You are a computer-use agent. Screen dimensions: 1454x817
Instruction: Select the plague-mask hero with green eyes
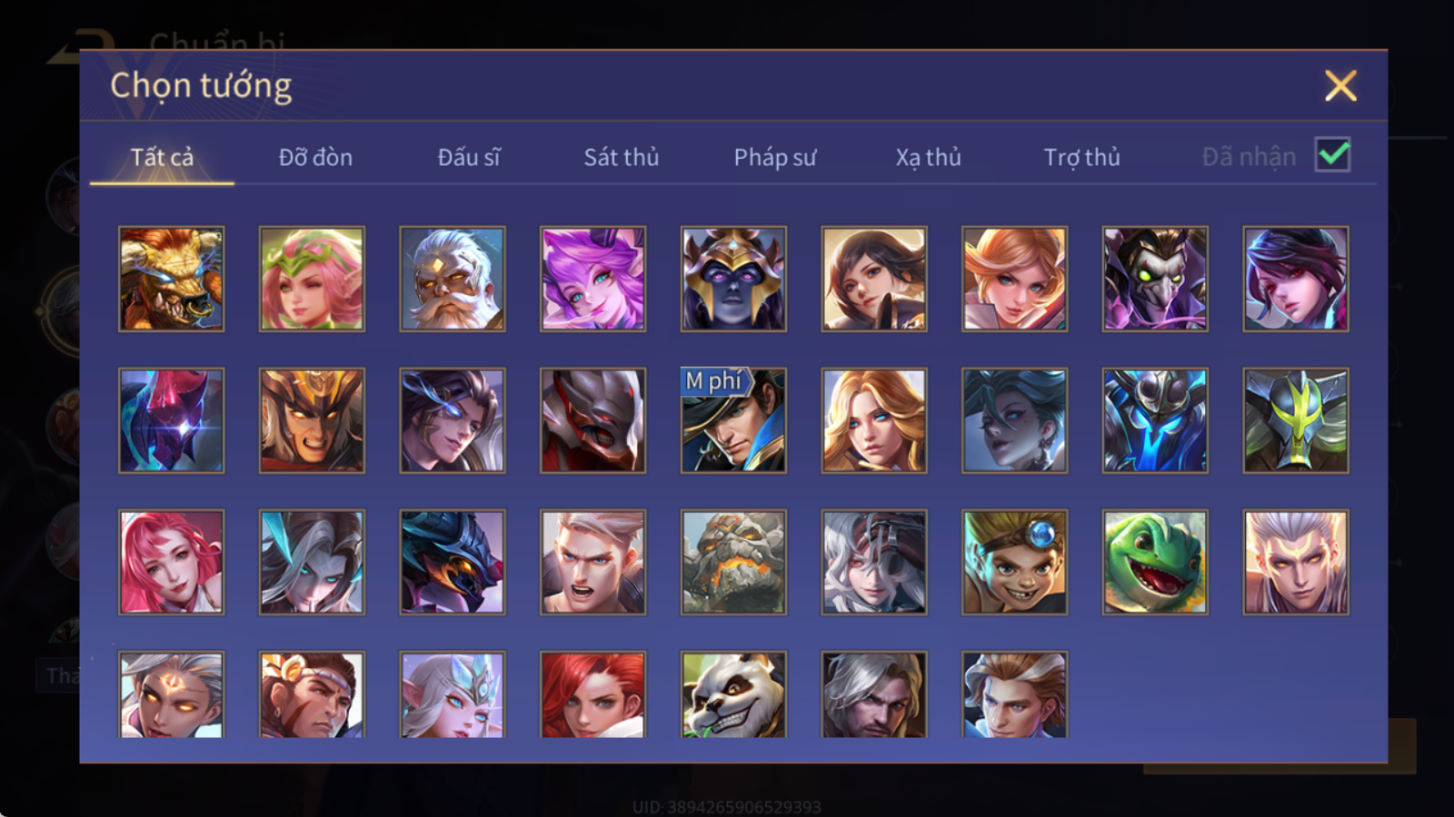(x=1155, y=278)
